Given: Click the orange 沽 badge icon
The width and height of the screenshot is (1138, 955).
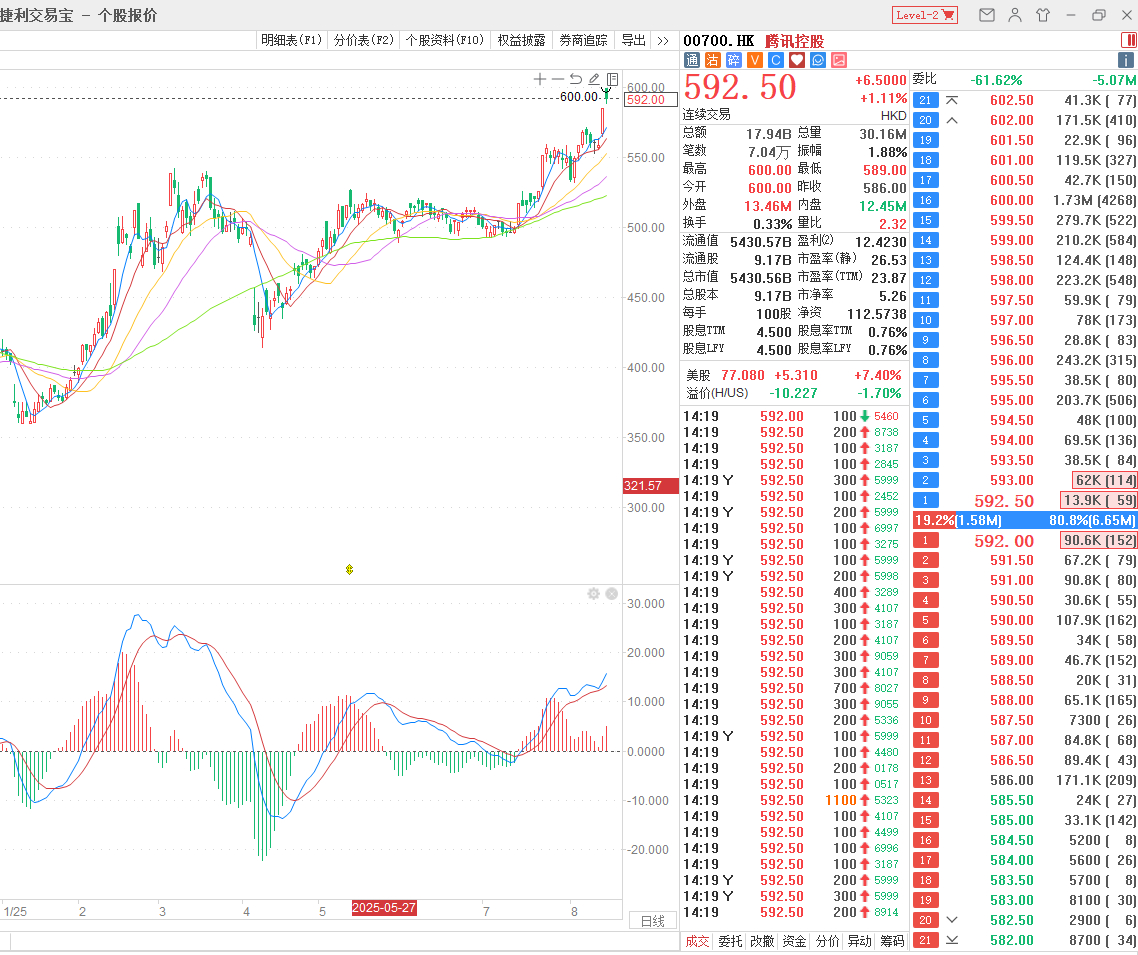Looking at the screenshot, I should [x=713, y=60].
